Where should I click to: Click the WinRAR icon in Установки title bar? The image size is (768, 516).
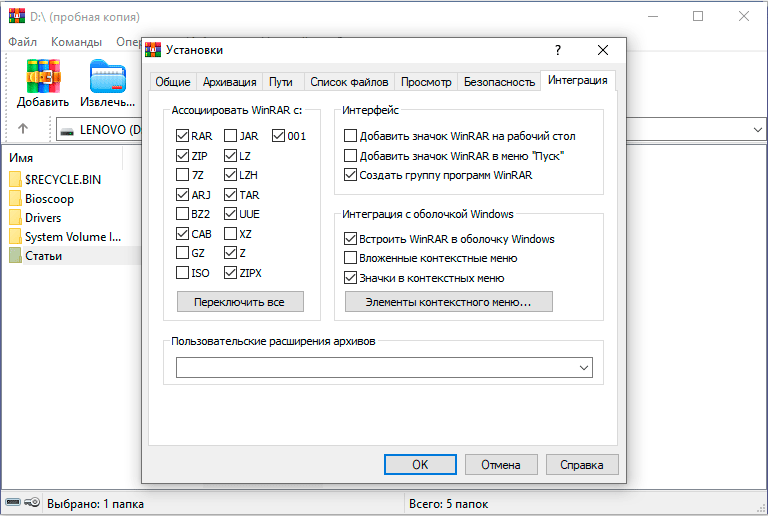coord(153,50)
